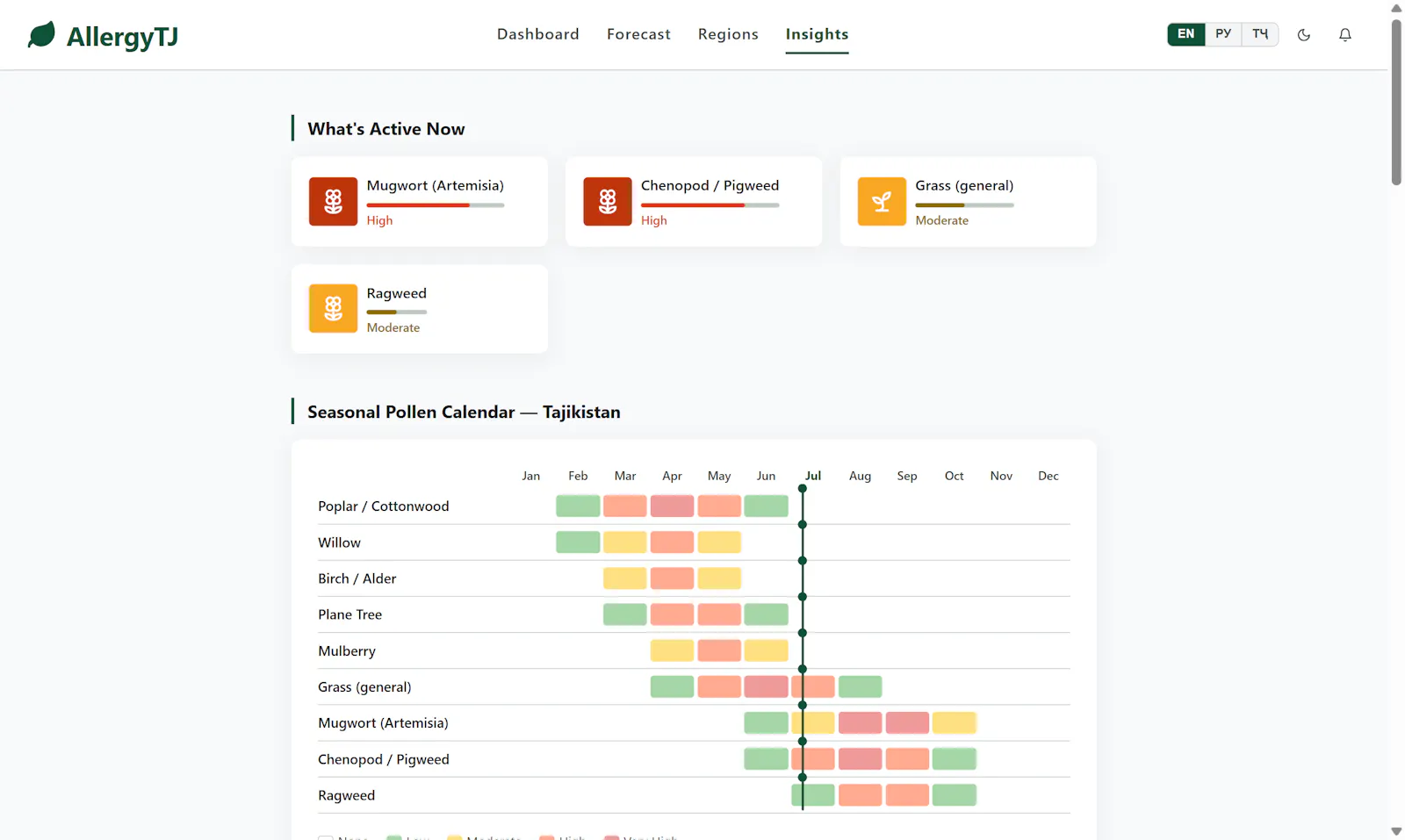Open the Mugwort (Artemisia) active card title
Viewport: 1405px width, 840px height.
pos(435,185)
